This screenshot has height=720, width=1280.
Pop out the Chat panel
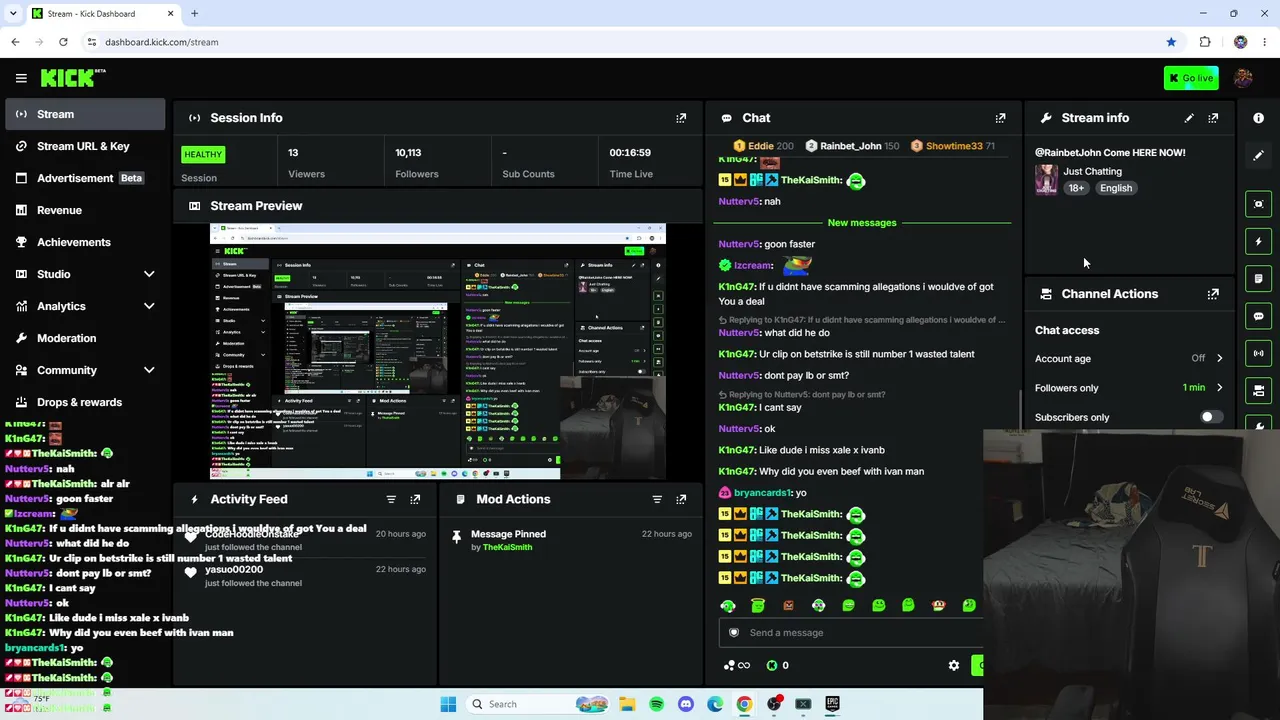(x=1000, y=118)
